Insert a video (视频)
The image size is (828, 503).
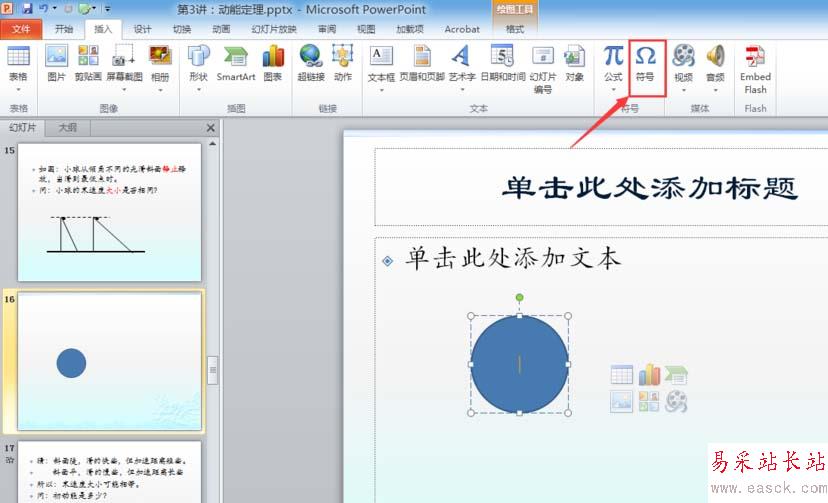[x=683, y=63]
